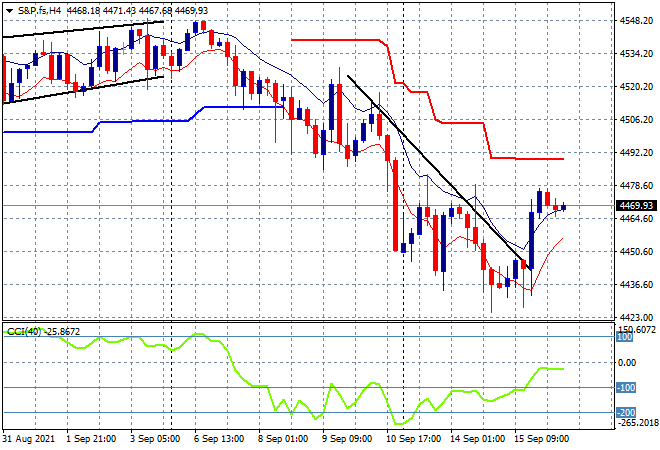Click the CCI 100 level marker
660x450 pixels.
coord(625,337)
